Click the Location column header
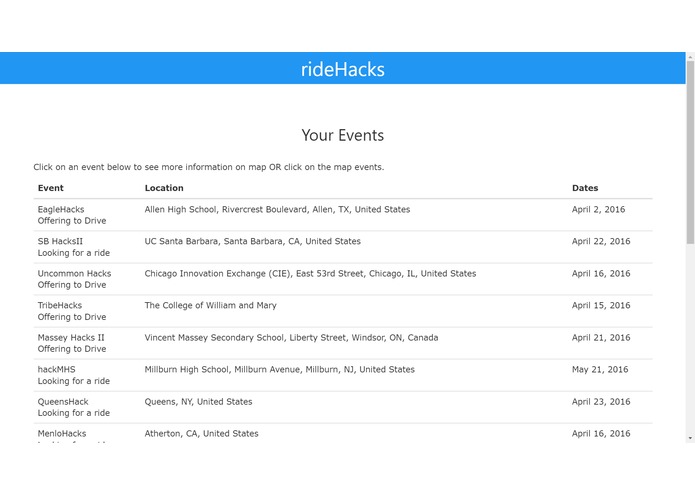 pyautogui.click(x=164, y=188)
